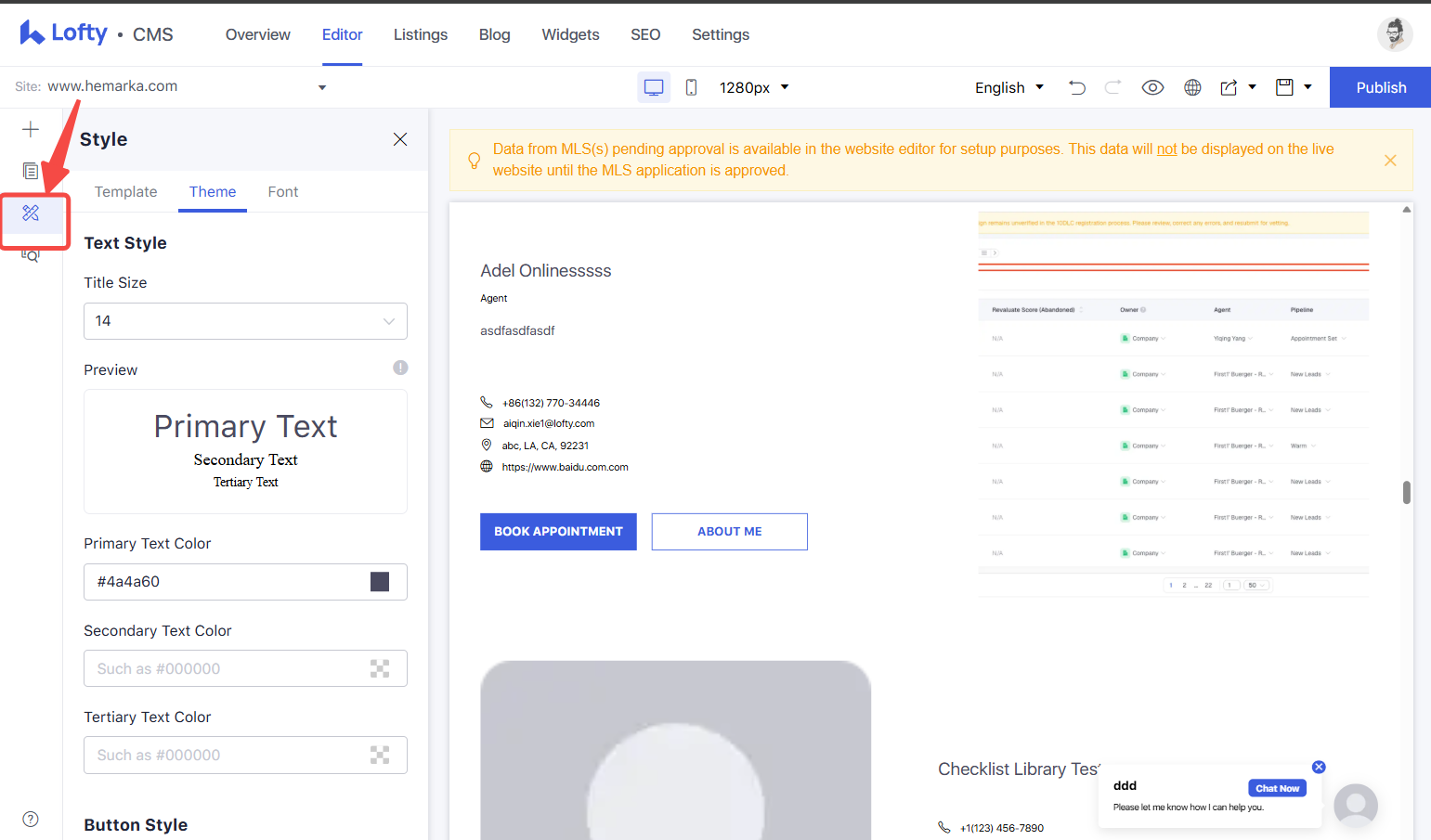The width and height of the screenshot is (1431, 840).
Task: Go to Overview menu
Action: click(258, 34)
